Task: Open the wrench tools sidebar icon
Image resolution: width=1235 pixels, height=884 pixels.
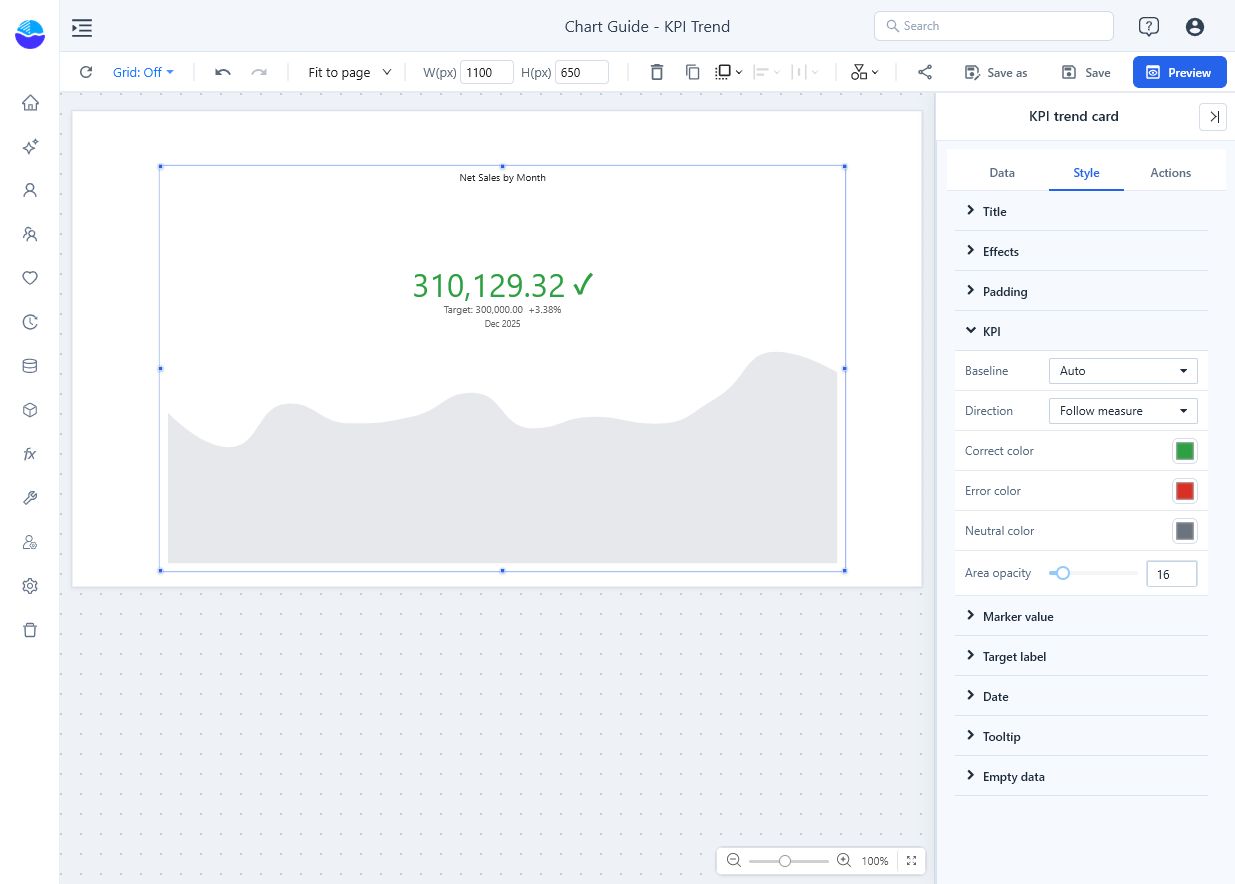Action: coord(30,498)
